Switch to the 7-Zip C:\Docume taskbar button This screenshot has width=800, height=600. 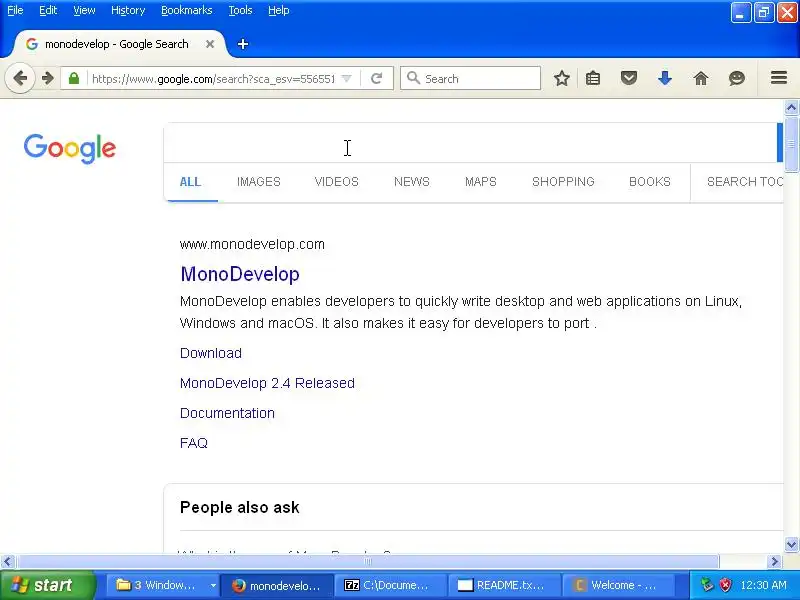(391, 585)
